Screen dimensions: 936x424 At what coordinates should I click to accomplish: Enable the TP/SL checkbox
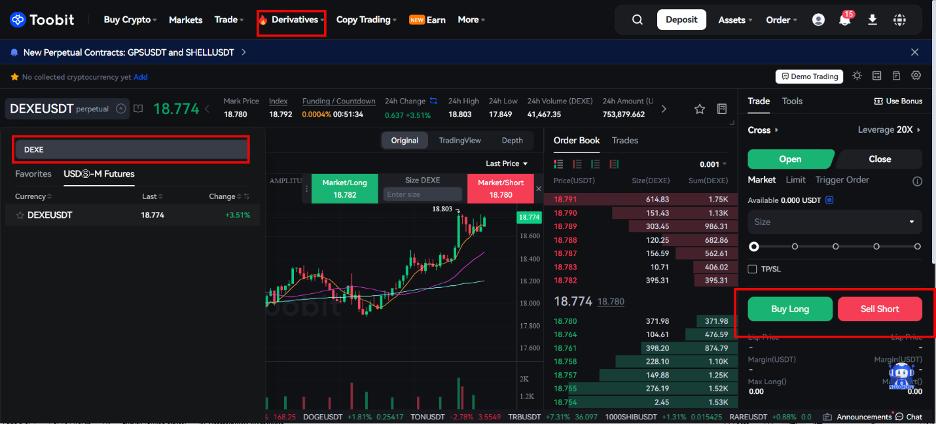[753, 269]
